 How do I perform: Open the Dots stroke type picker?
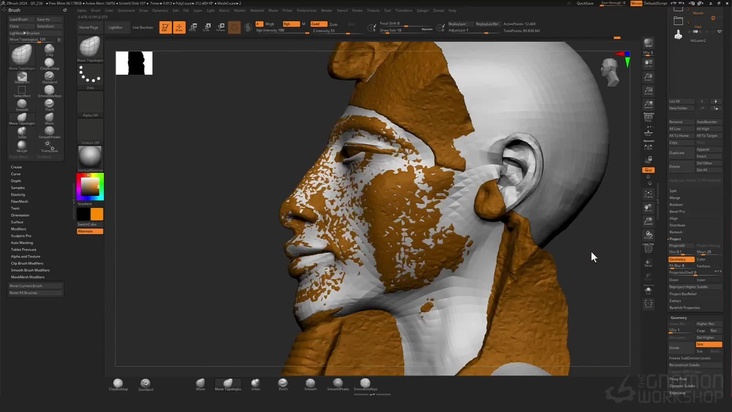(90, 76)
